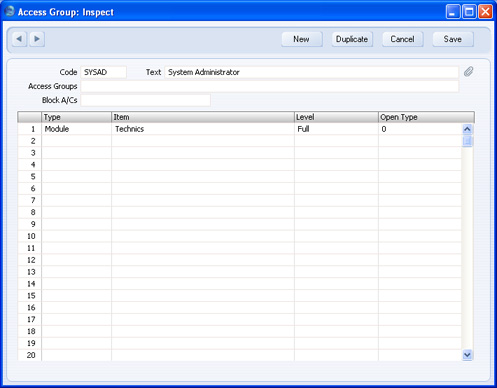Image resolution: width=497 pixels, height=388 pixels.
Task: Click the Cancel button
Action: 402,39
